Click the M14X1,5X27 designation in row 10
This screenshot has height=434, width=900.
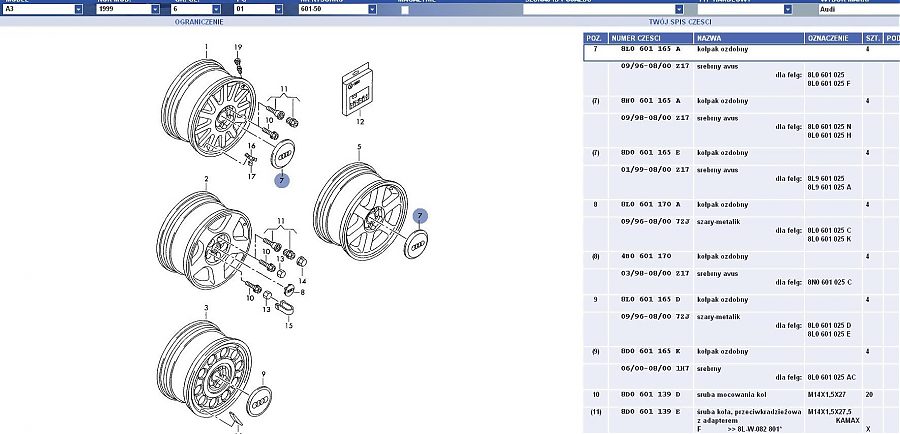pyautogui.click(x=829, y=395)
